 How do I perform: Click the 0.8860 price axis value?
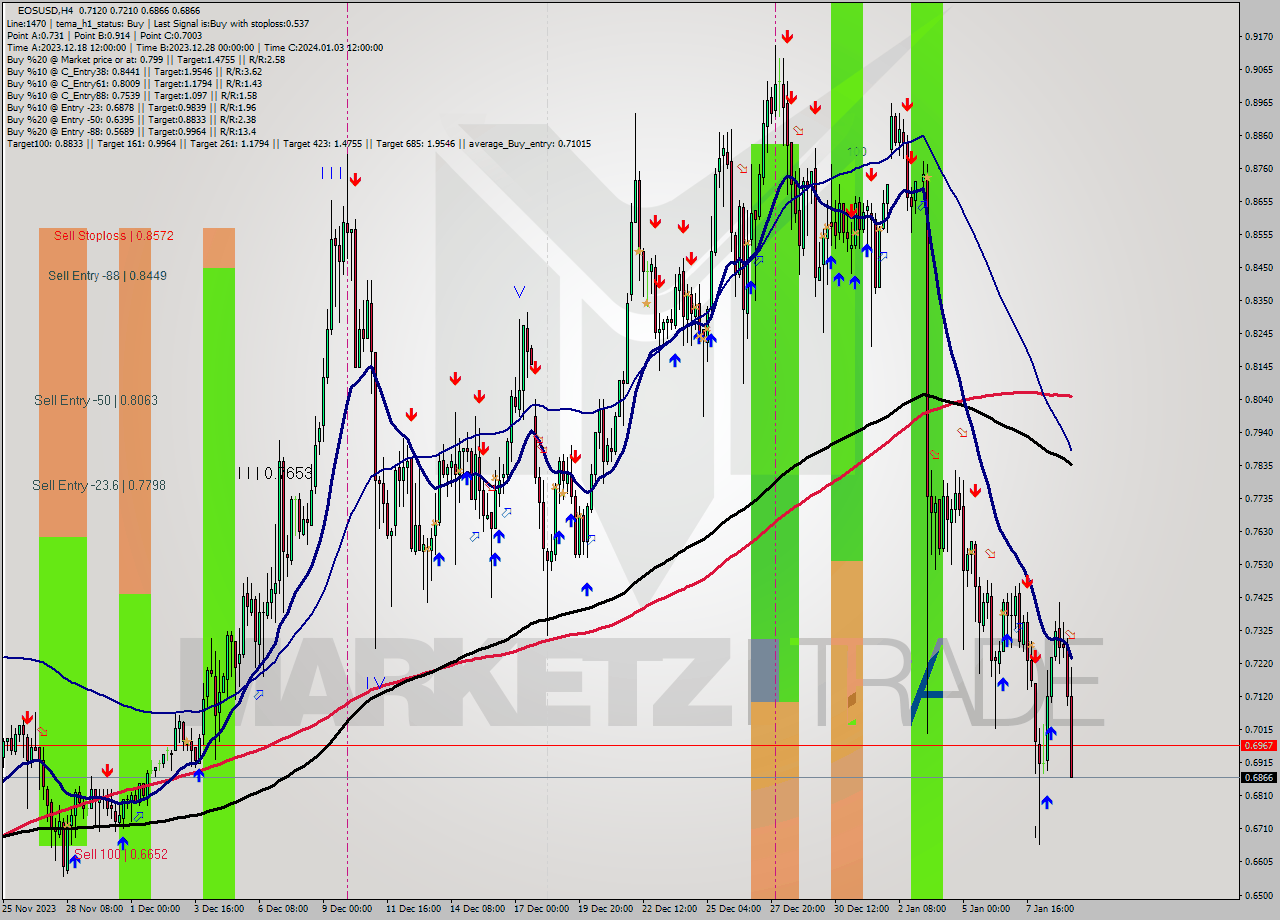point(1258,136)
